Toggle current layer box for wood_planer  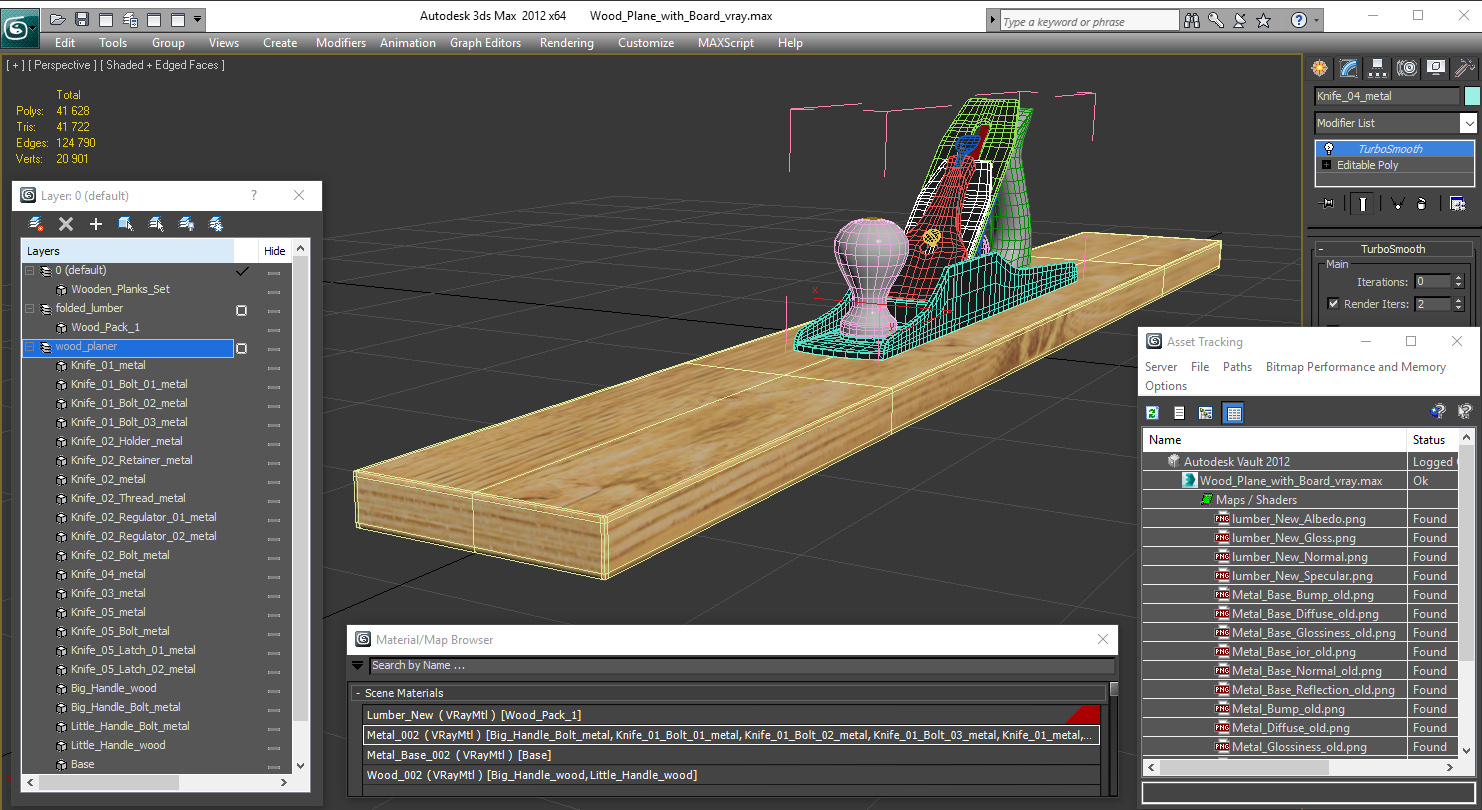point(241,348)
